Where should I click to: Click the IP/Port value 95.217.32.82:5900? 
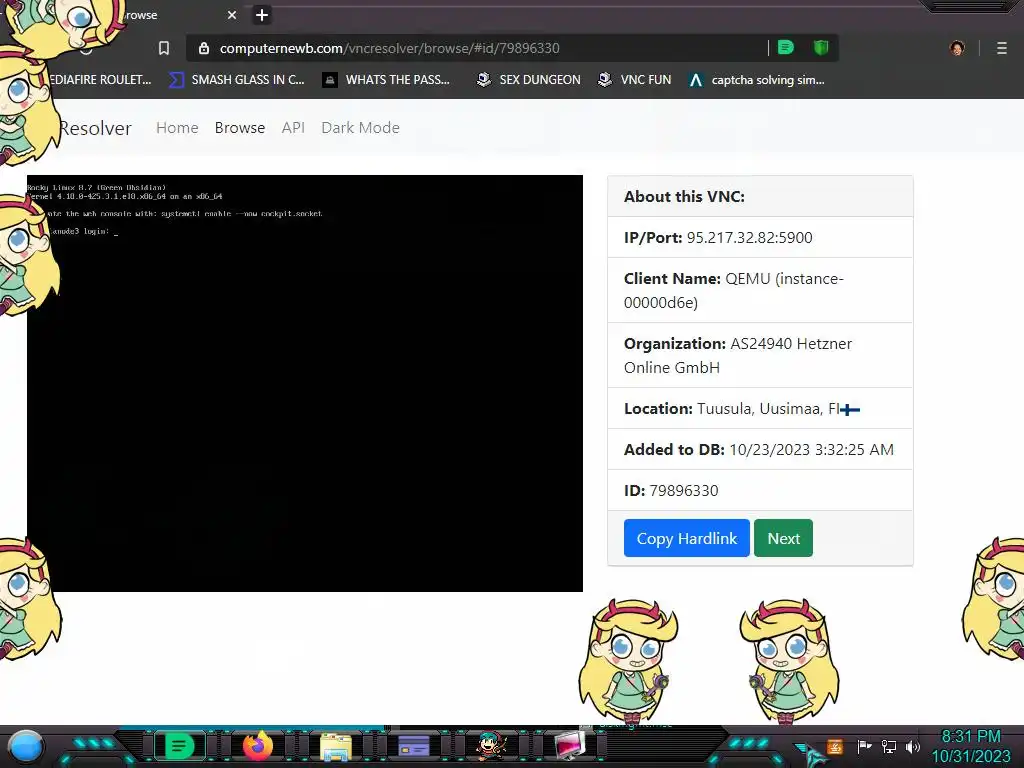pos(749,238)
